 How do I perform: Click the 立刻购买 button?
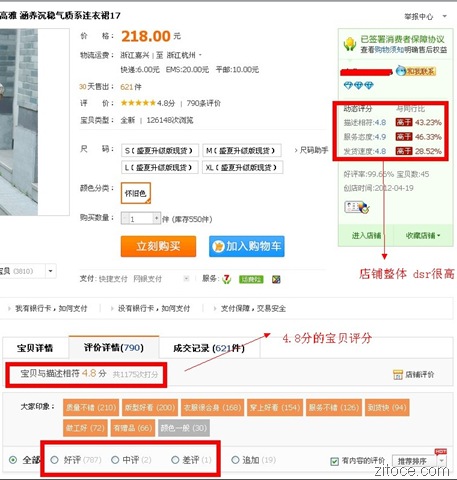(x=158, y=246)
